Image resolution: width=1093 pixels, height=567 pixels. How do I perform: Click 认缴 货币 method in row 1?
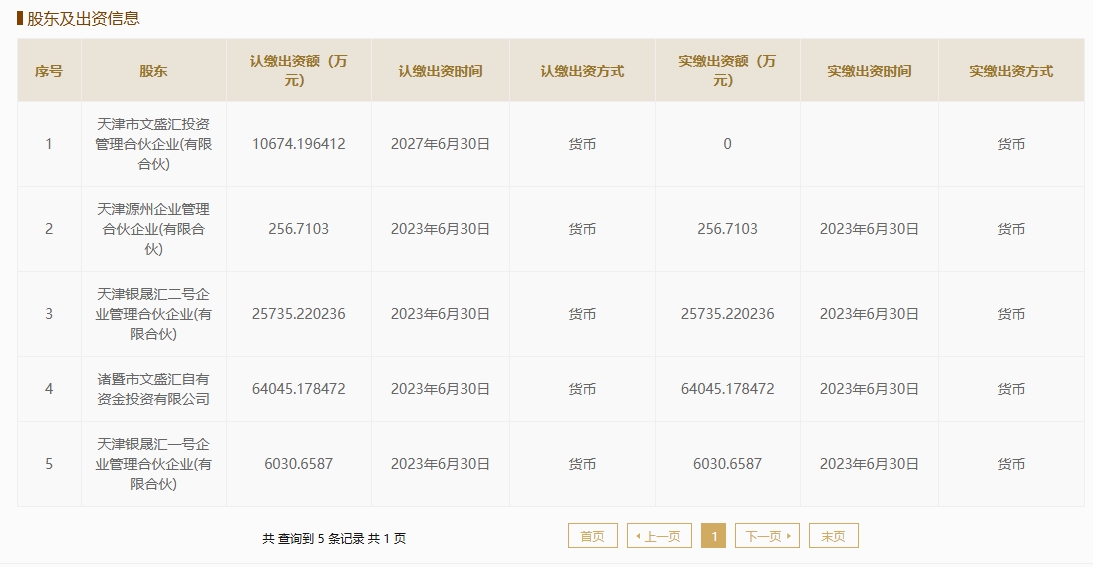point(582,144)
